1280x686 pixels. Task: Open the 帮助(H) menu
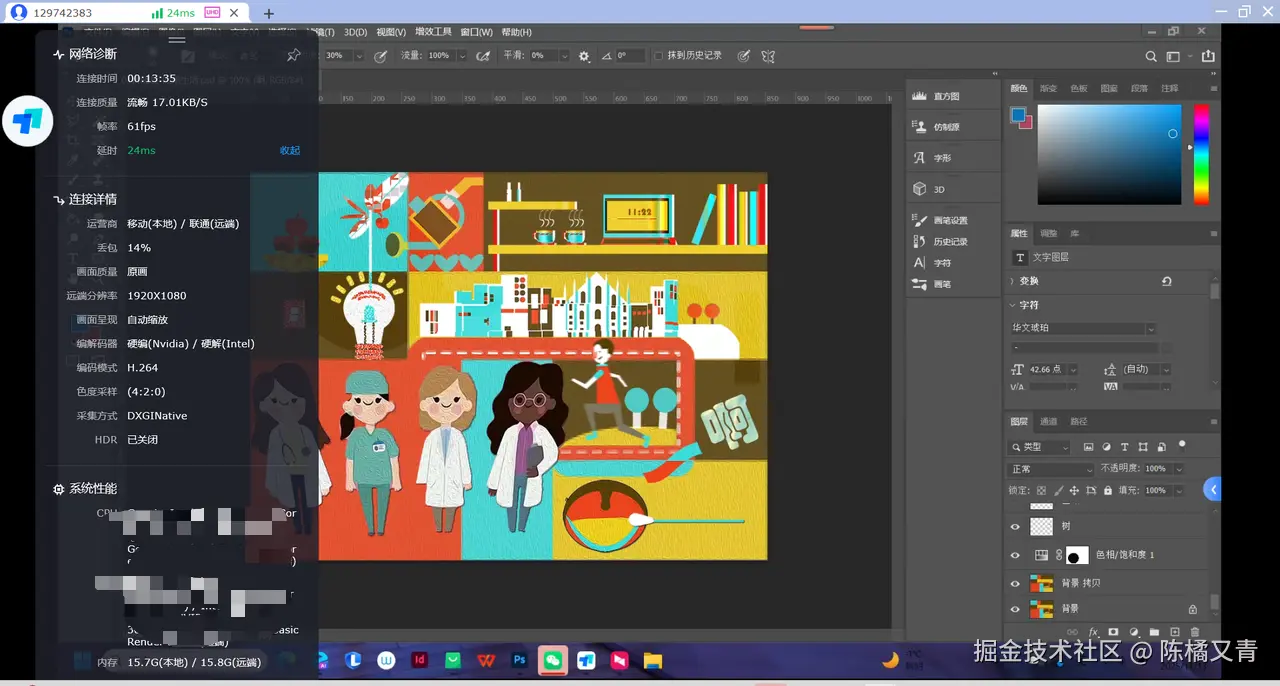coord(516,32)
